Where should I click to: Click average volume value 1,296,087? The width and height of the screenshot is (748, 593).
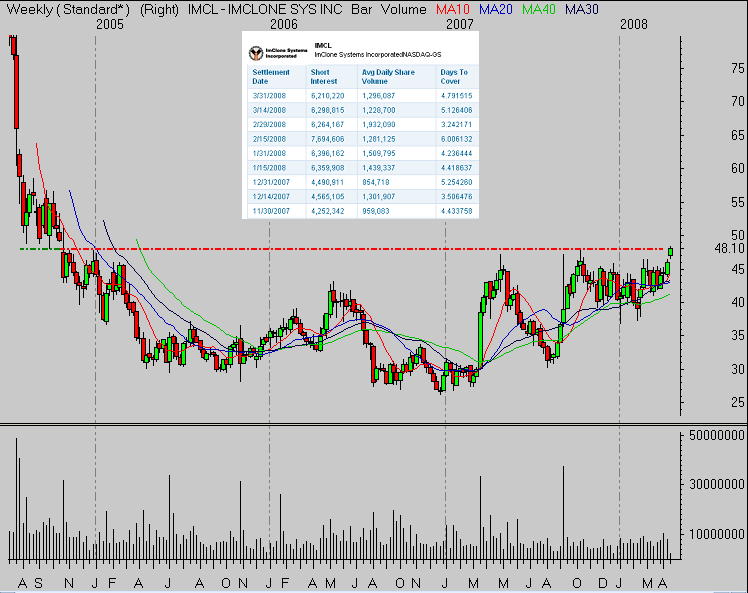pos(379,96)
